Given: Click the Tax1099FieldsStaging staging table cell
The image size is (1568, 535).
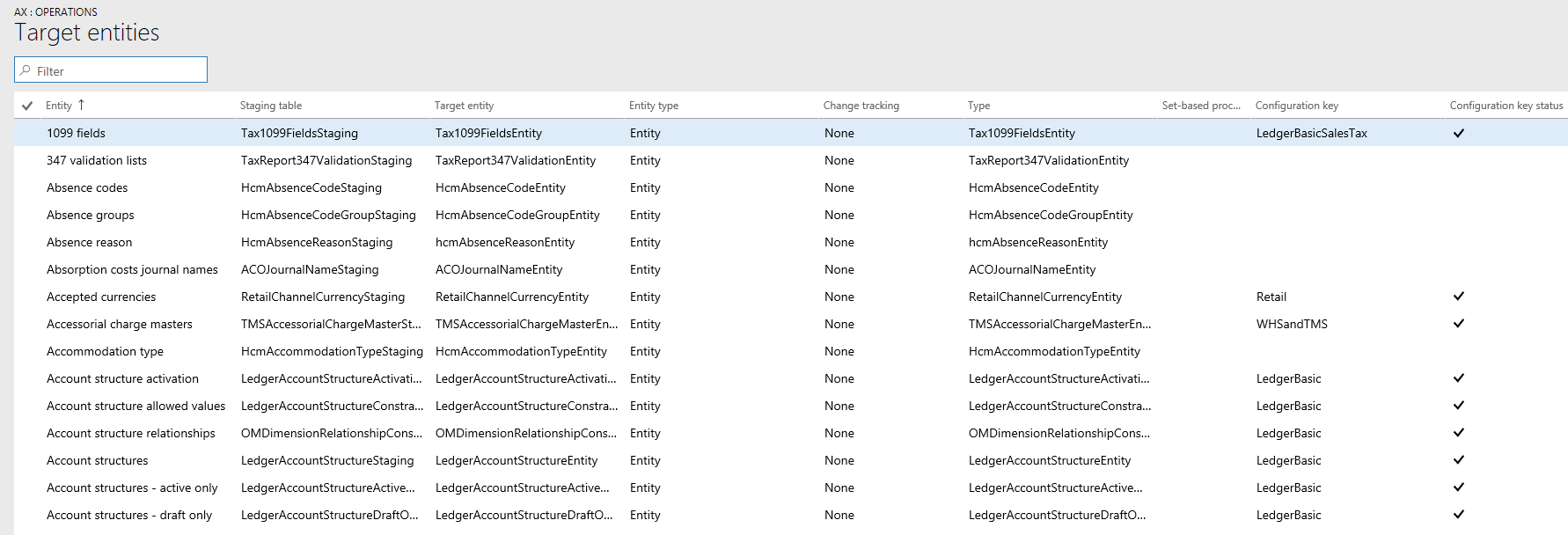Looking at the screenshot, I should (x=299, y=133).
